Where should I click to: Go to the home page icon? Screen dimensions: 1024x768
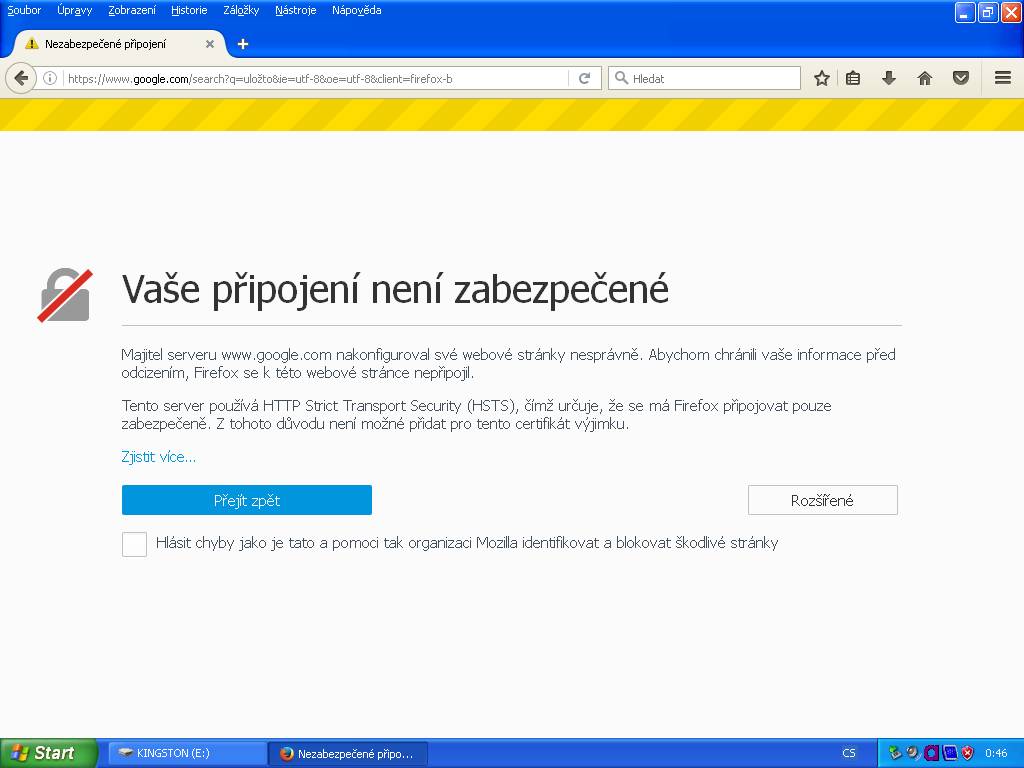(924, 78)
